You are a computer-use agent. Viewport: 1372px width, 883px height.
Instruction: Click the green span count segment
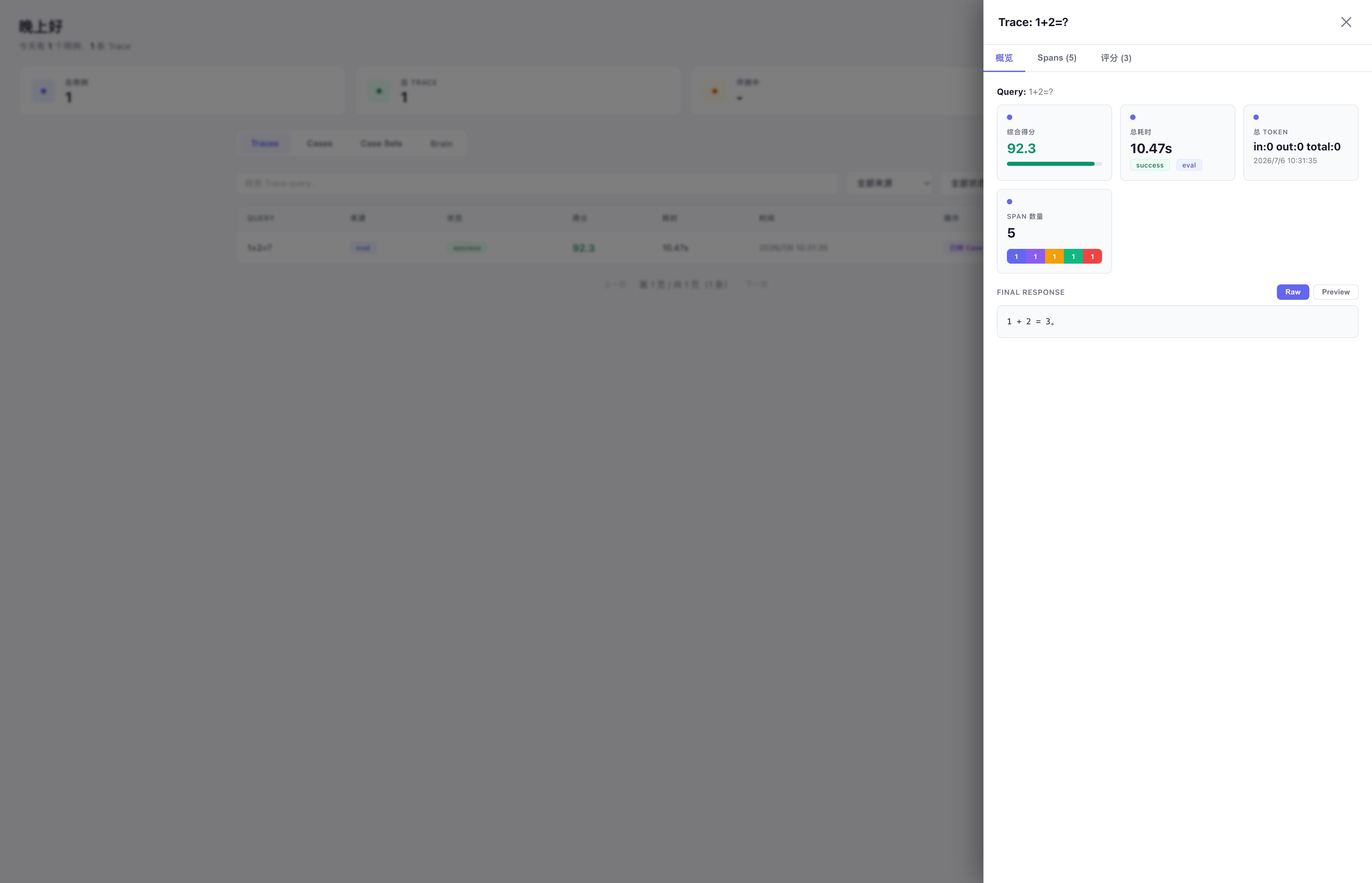(x=1073, y=256)
